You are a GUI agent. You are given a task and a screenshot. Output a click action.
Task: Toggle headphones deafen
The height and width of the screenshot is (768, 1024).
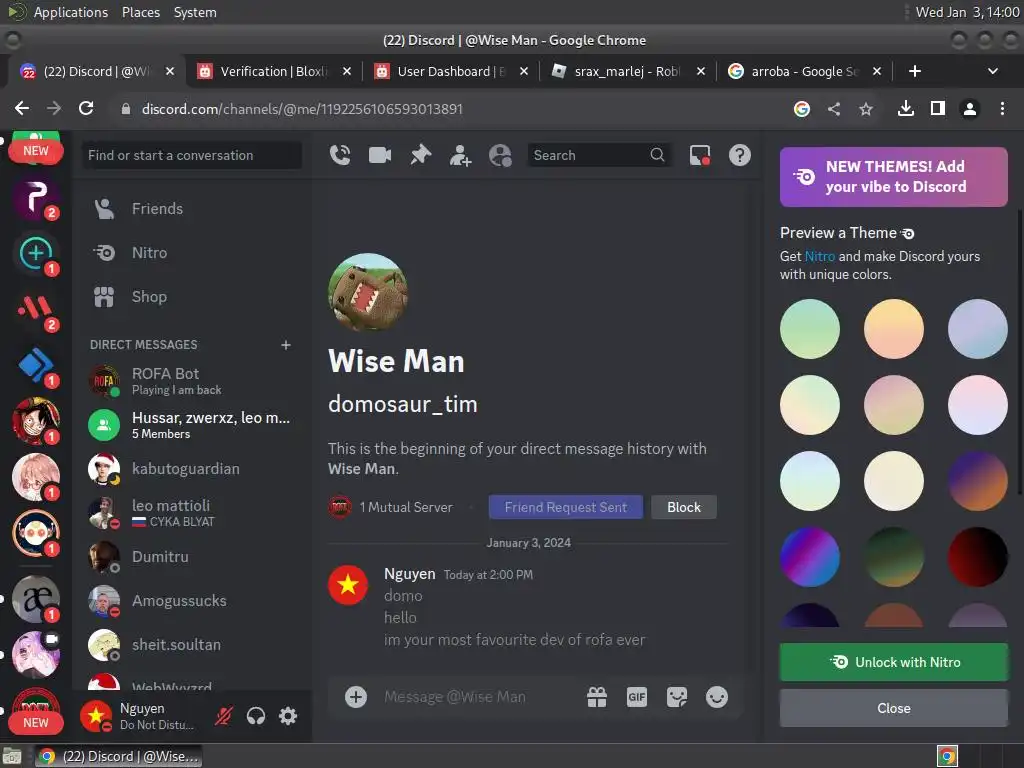click(256, 716)
